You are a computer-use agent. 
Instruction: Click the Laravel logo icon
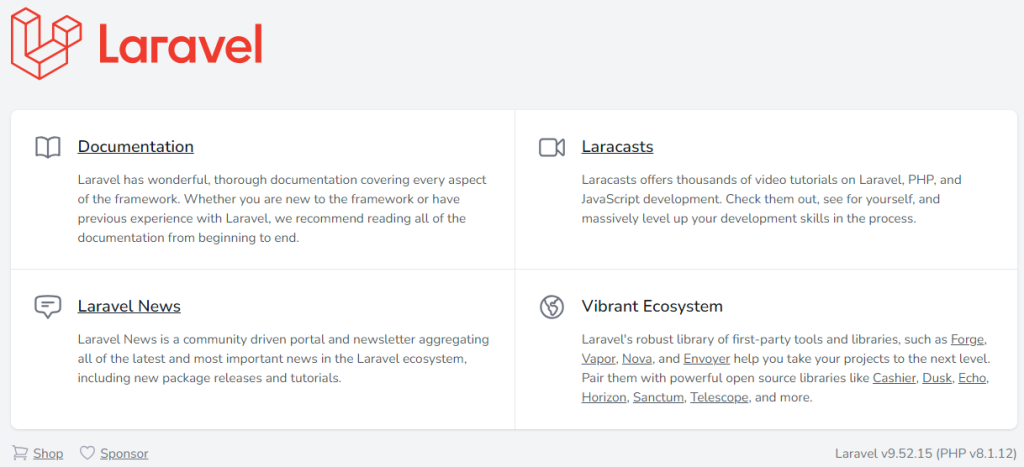click(x=45, y=42)
